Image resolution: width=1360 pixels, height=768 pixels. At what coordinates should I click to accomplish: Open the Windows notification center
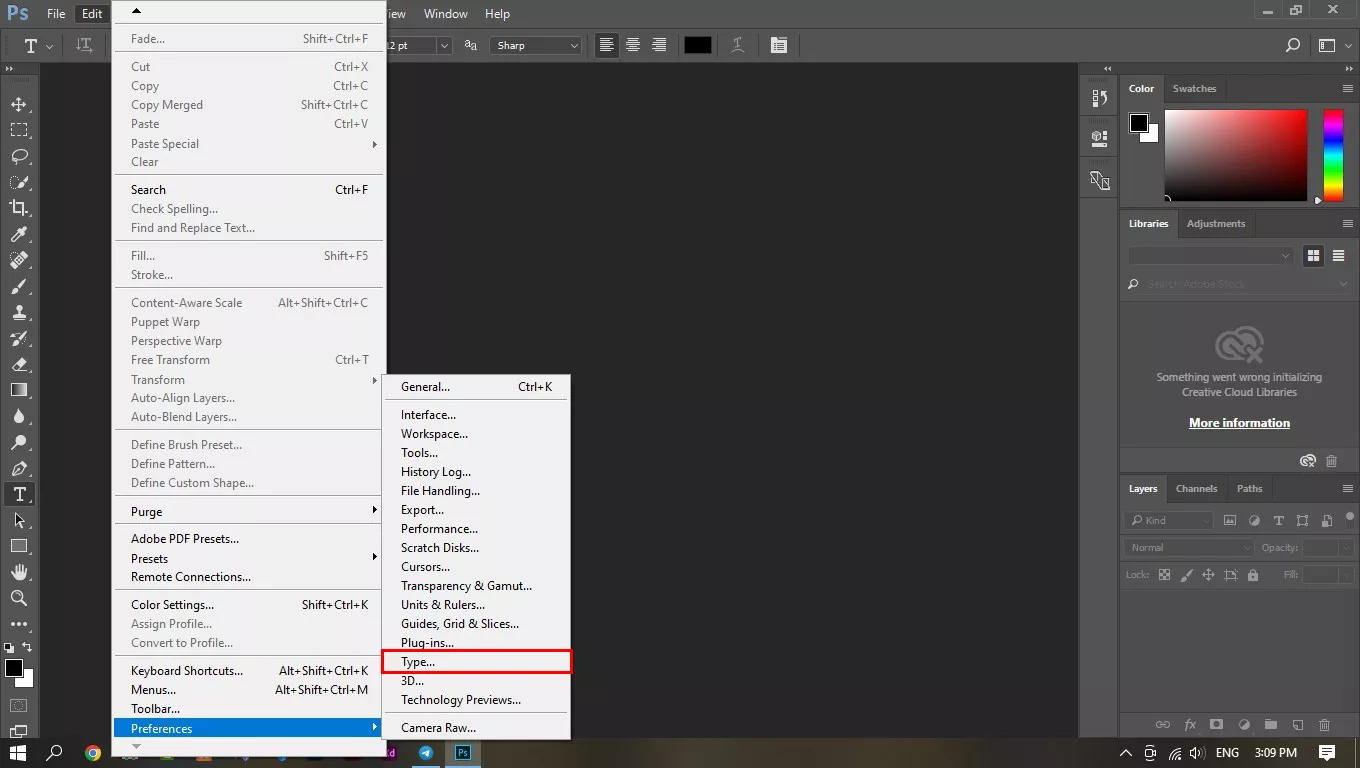pyautogui.click(x=1327, y=753)
